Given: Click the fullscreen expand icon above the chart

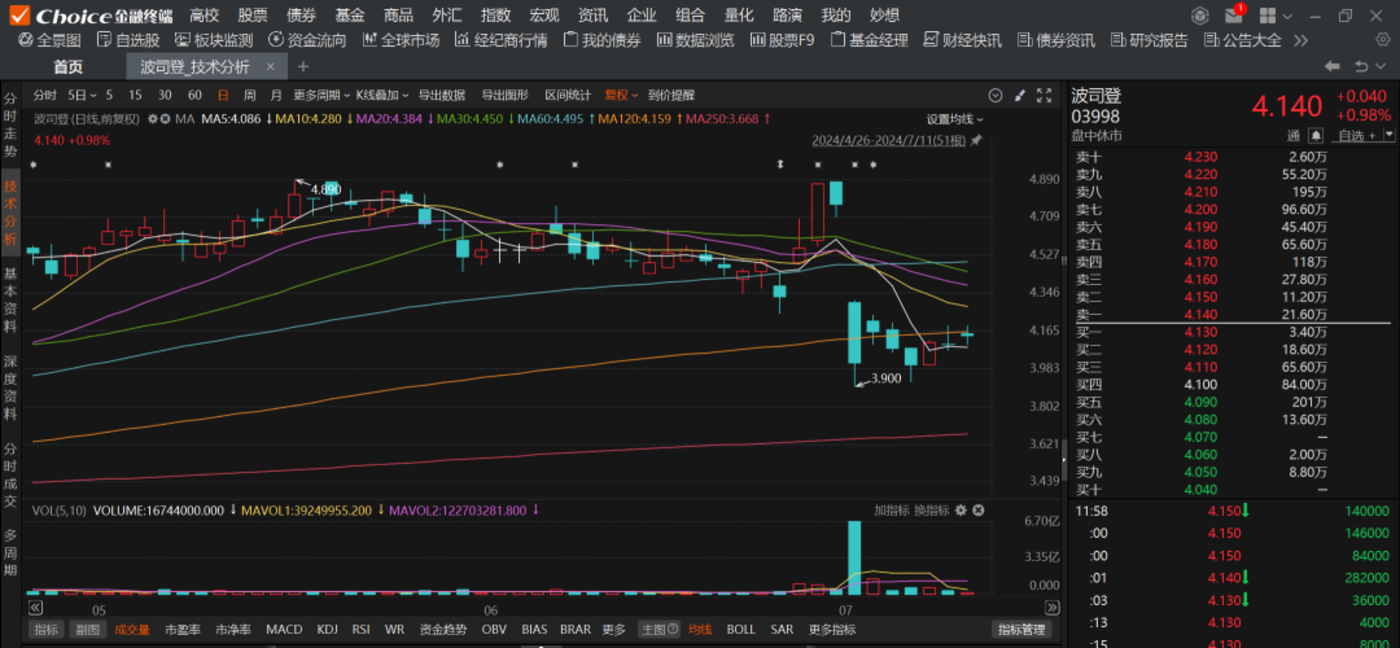Looking at the screenshot, I should pos(1044,96).
